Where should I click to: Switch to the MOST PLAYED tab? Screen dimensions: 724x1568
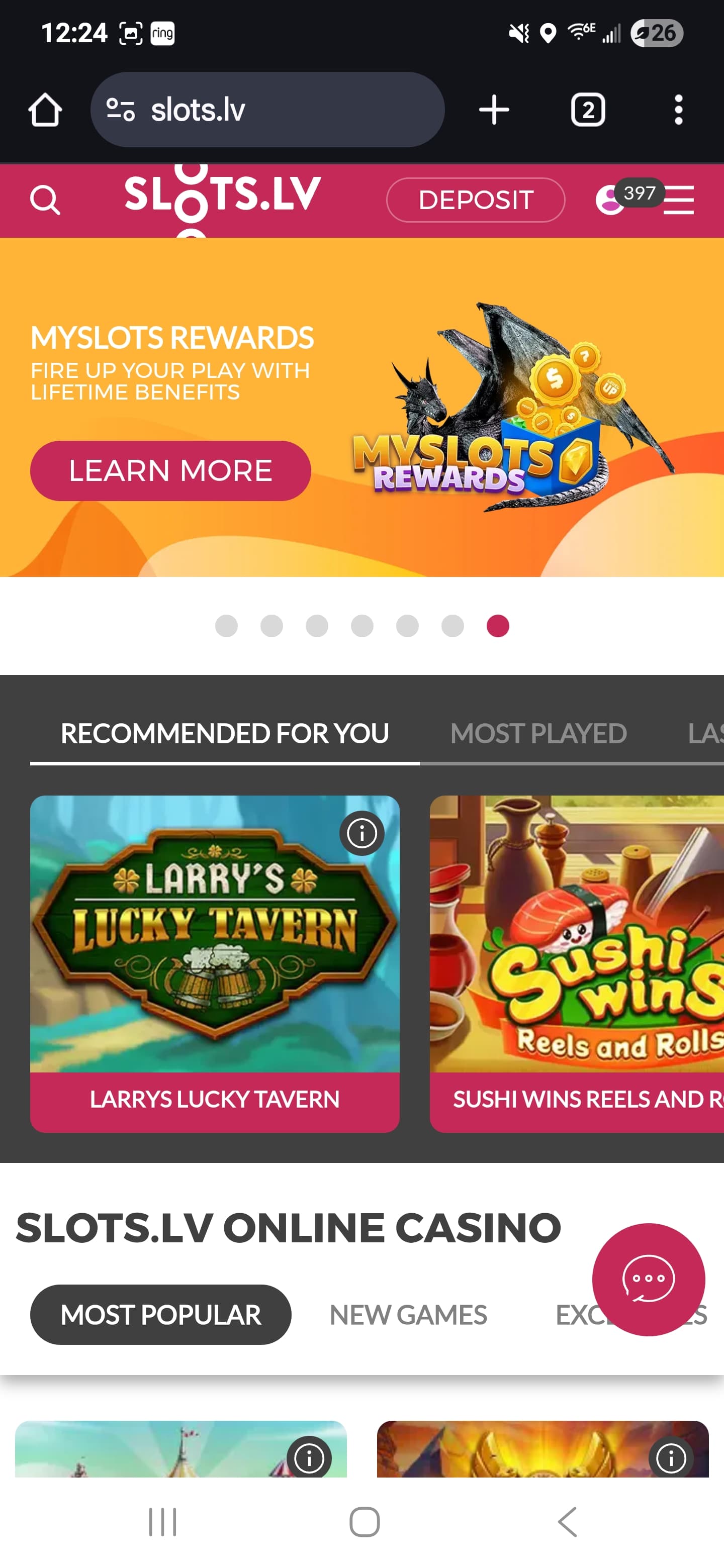click(538, 733)
